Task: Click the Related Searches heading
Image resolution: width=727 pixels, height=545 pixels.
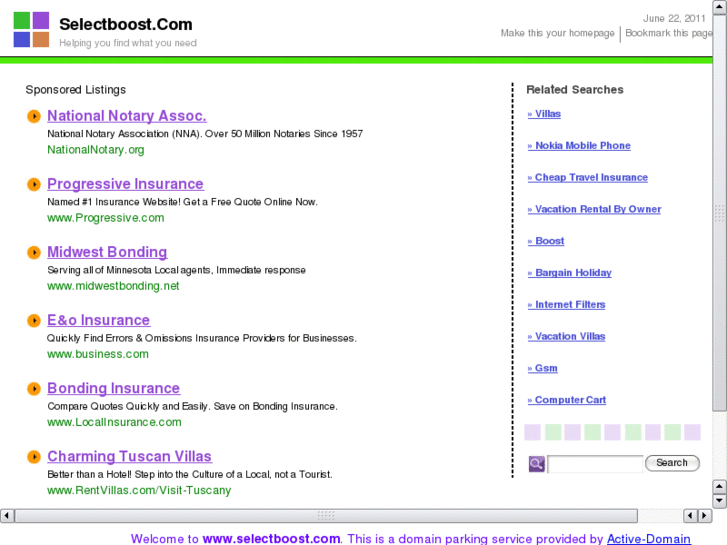Action: pyautogui.click(x=575, y=90)
